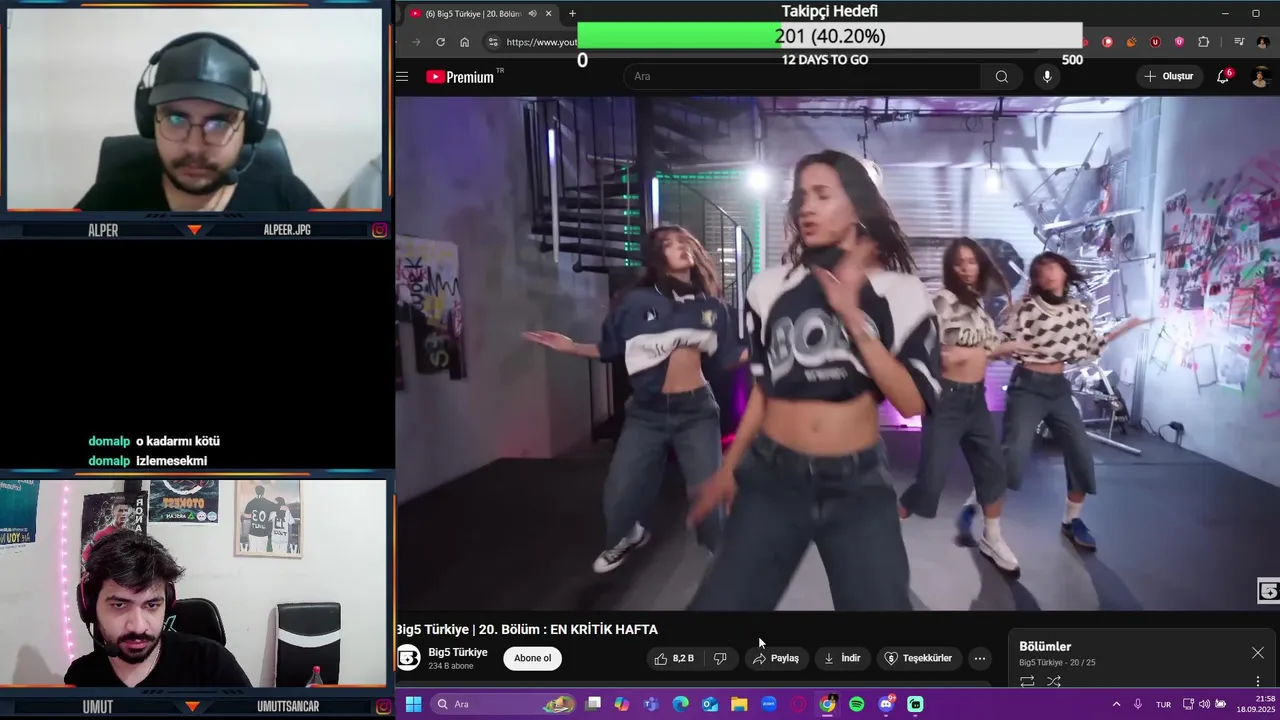Toggle playlist shuffle in Bölümler panel

click(1053, 682)
